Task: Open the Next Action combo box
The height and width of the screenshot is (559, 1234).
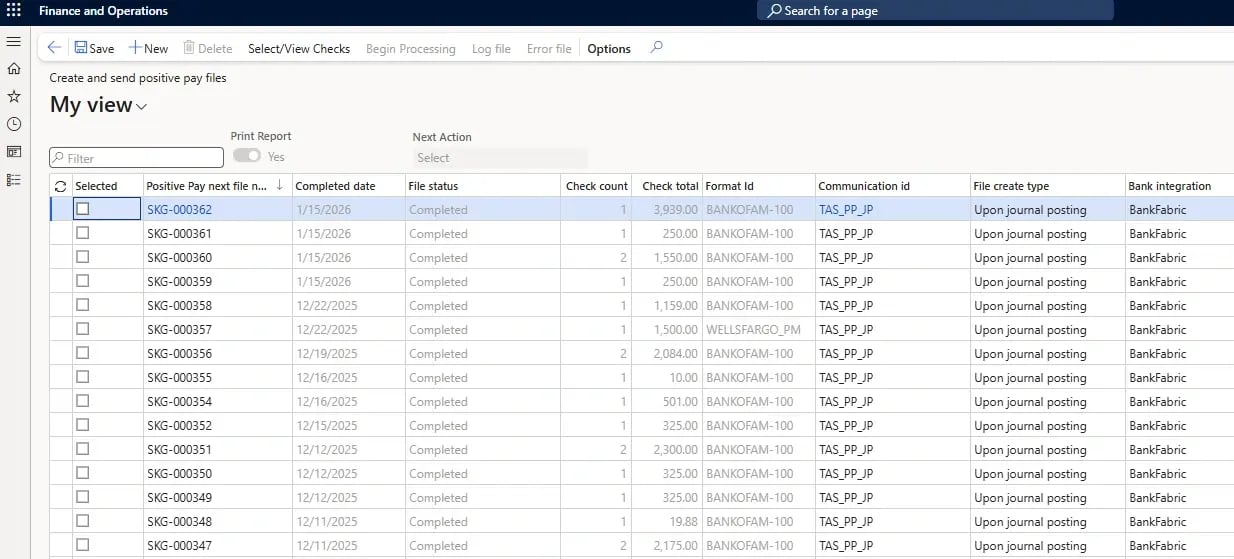Action: point(500,158)
